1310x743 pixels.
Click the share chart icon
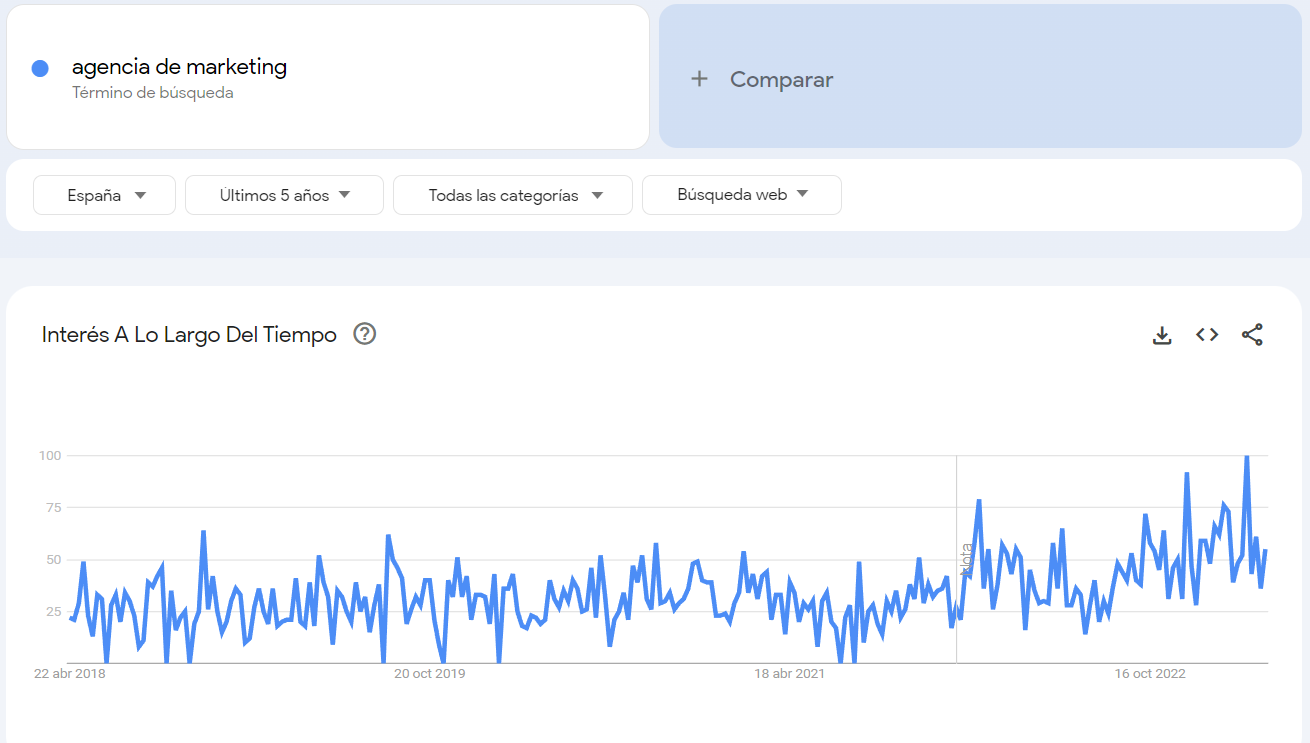pos(1252,335)
